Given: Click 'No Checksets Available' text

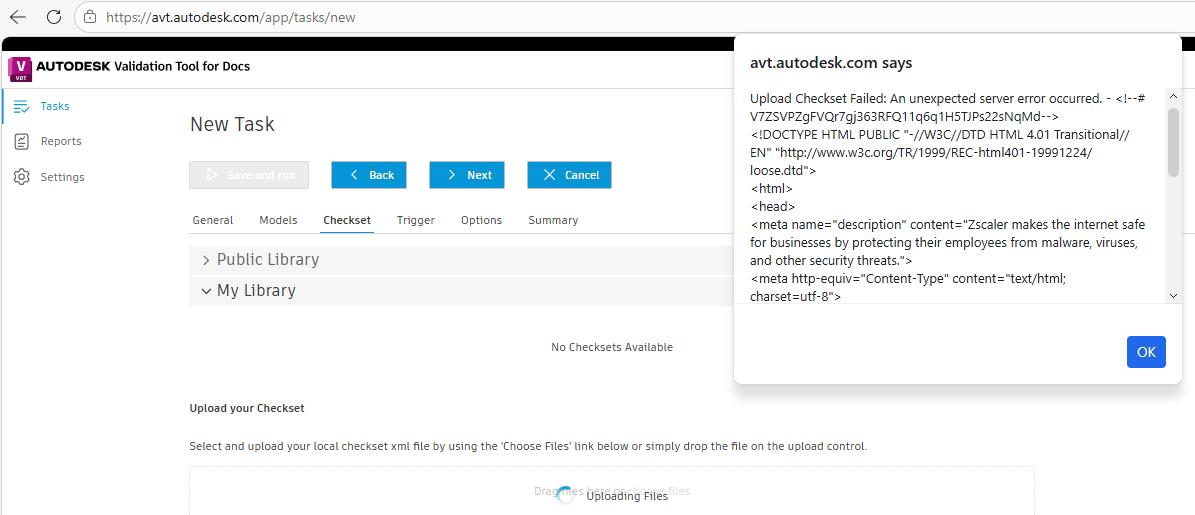Looking at the screenshot, I should coord(612,347).
